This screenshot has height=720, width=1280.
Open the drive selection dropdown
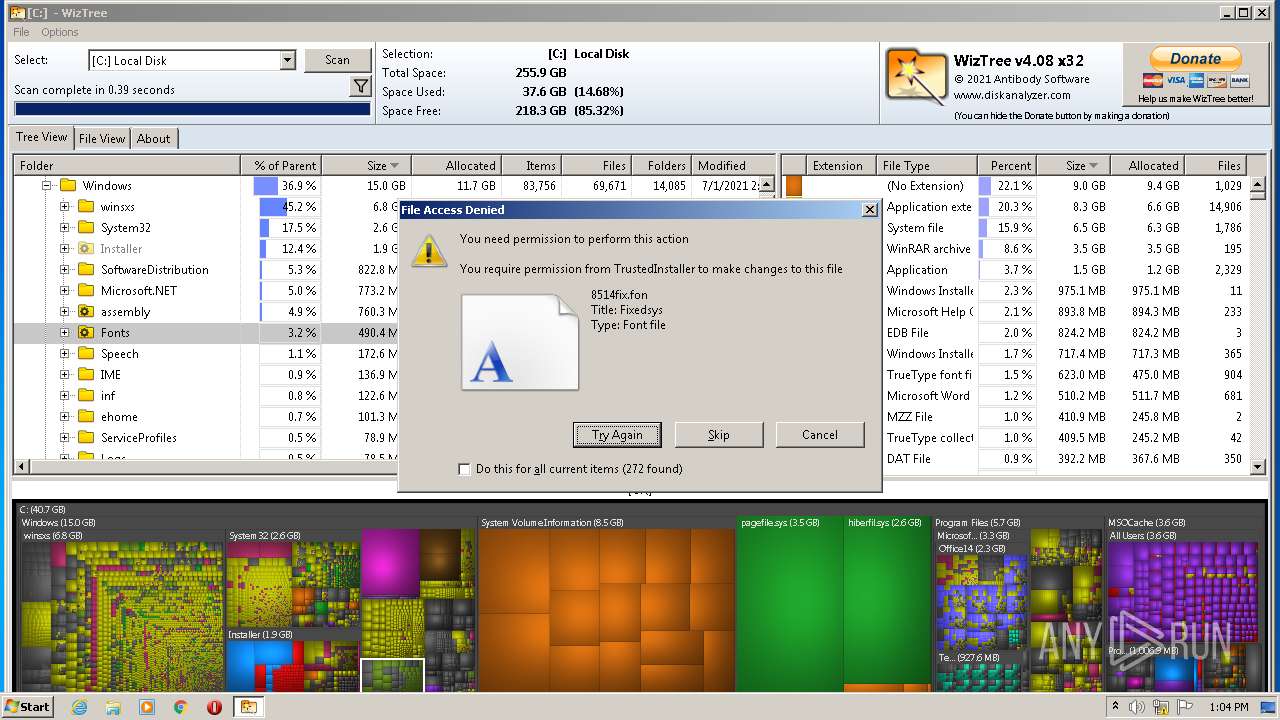click(x=287, y=60)
